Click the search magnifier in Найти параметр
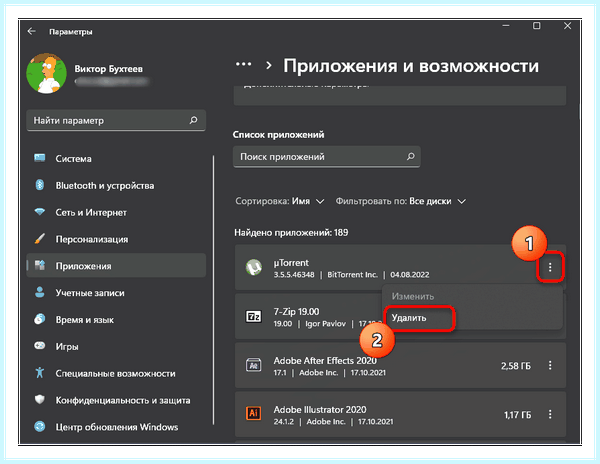600x464 pixels. (x=194, y=120)
